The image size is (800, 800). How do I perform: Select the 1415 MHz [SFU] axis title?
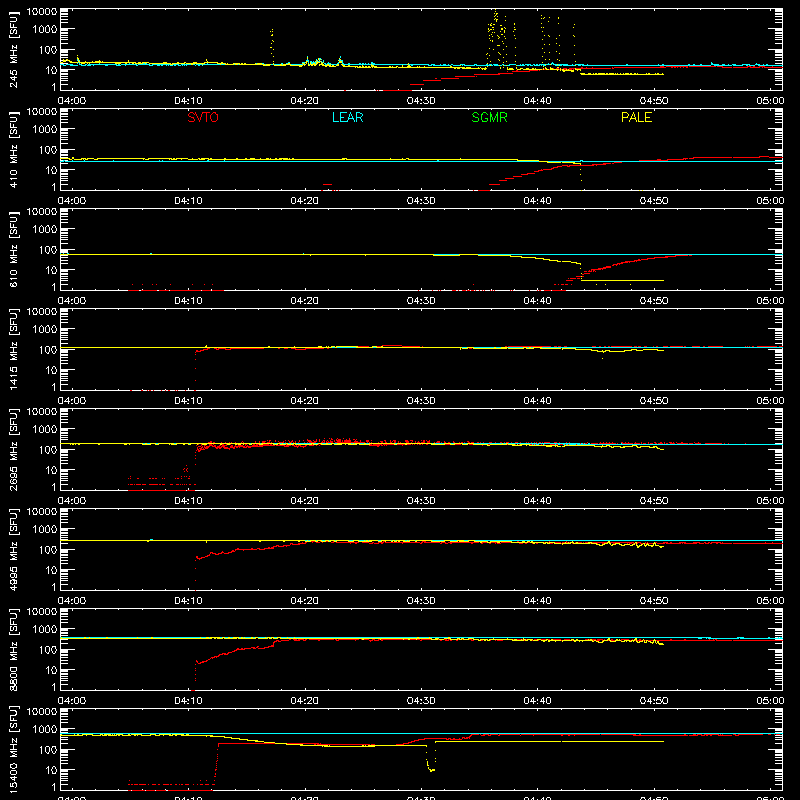(x=14, y=349)
